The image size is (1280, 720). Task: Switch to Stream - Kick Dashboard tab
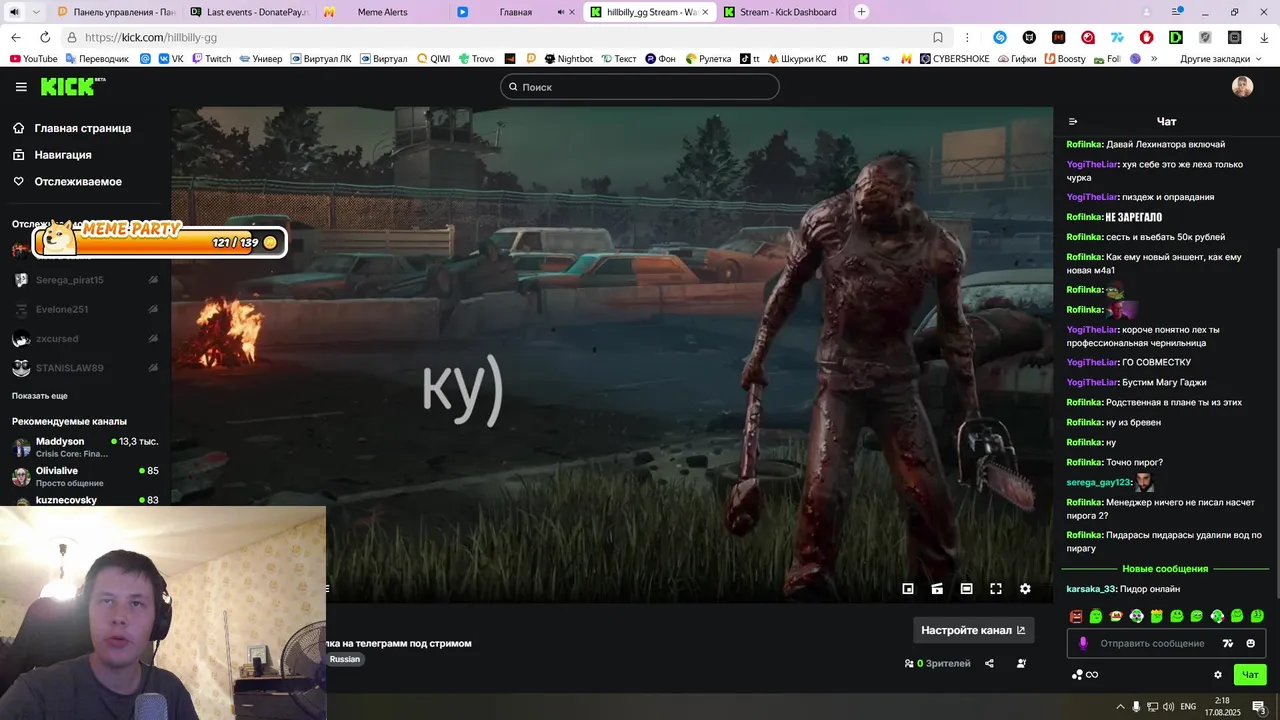pos(781,12)
